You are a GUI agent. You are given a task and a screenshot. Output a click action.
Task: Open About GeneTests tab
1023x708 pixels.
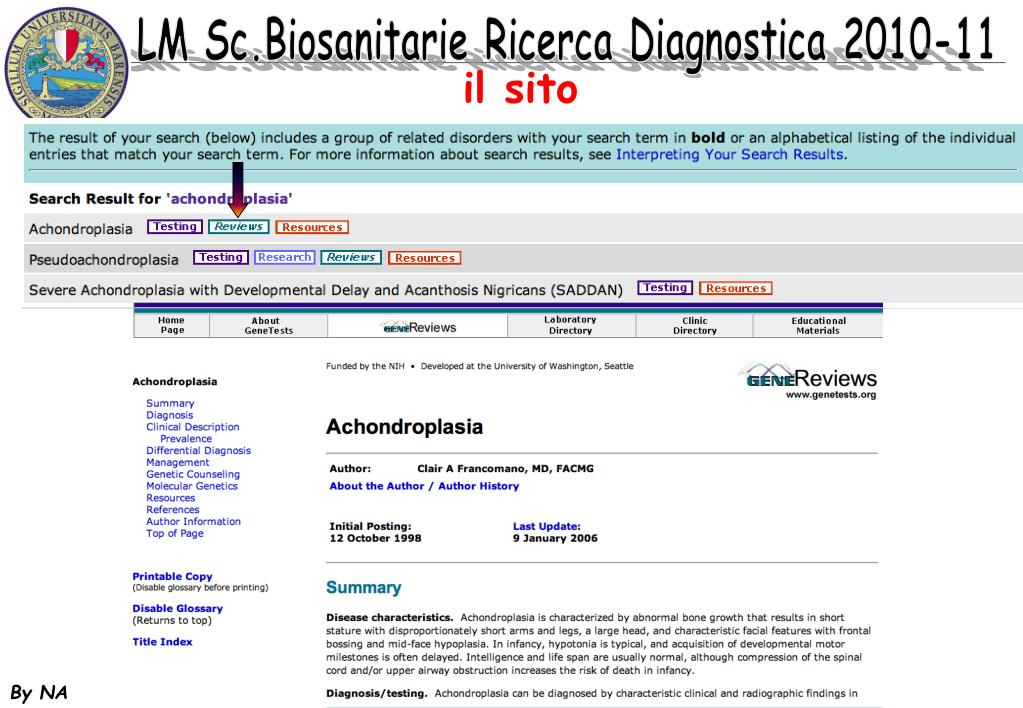click(268, 326)
